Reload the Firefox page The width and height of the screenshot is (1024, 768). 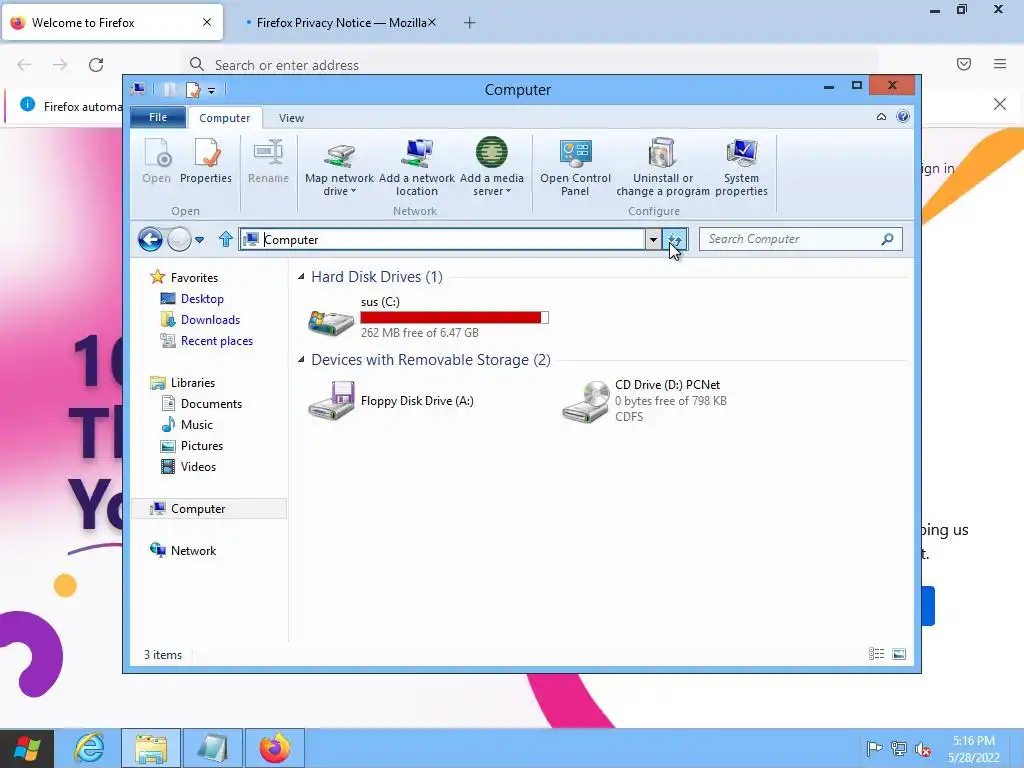pos(96,65)
